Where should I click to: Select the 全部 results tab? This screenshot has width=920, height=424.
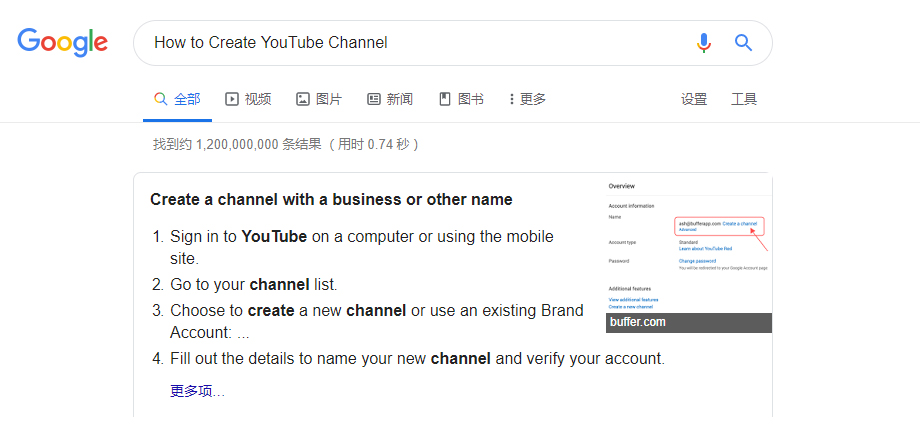(x=177, y=99)
